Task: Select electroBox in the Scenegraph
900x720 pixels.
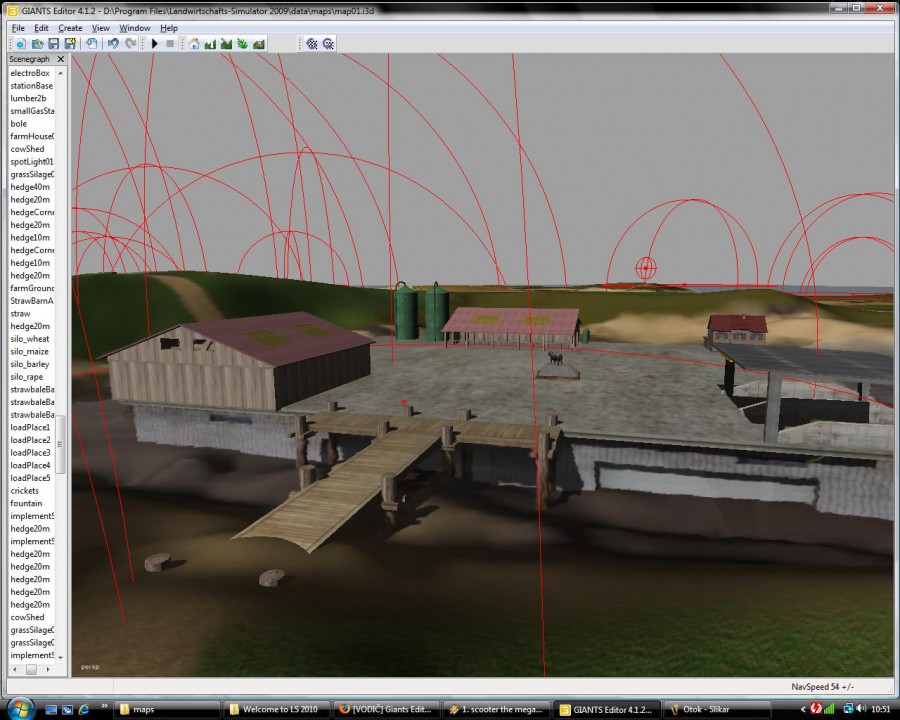Action: 30,73
